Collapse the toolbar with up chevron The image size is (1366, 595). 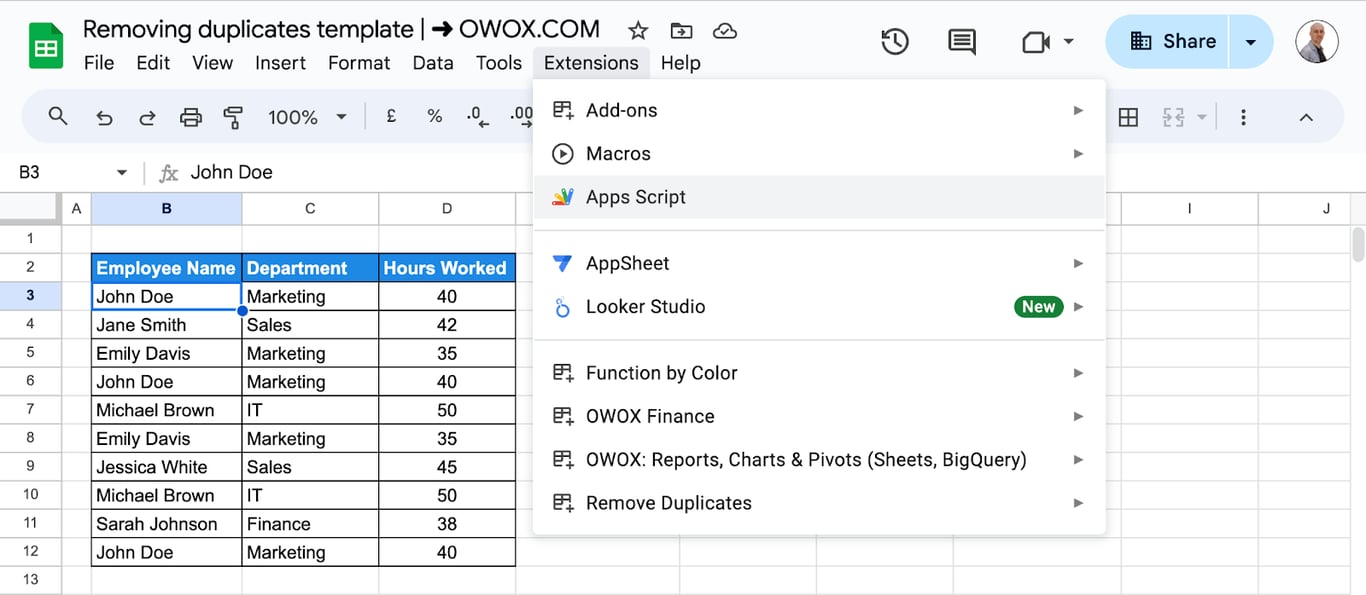click(x=1306, y=118)
